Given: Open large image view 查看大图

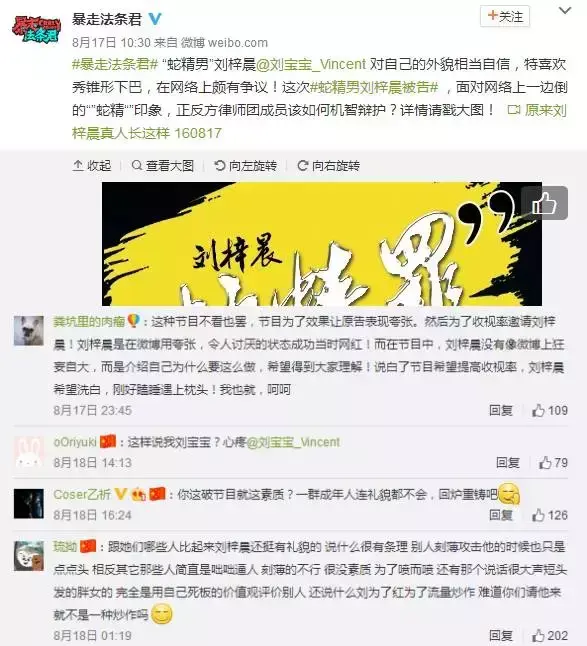Looking at the screenshot, I should coord(162,166).
